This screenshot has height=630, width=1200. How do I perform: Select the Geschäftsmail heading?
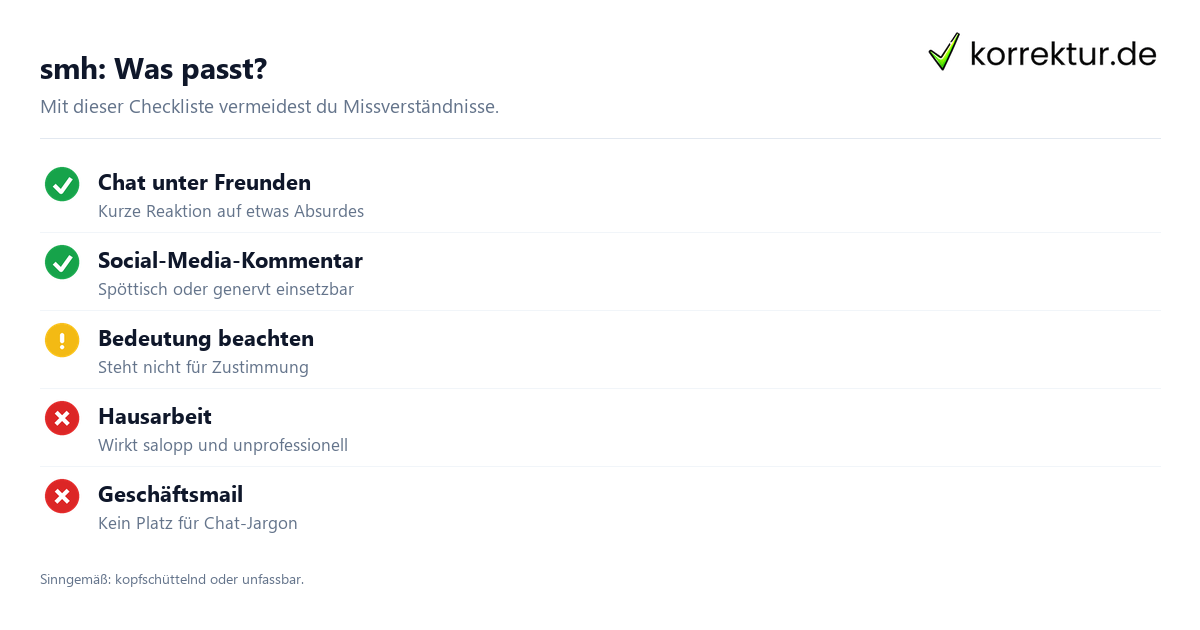170,495
